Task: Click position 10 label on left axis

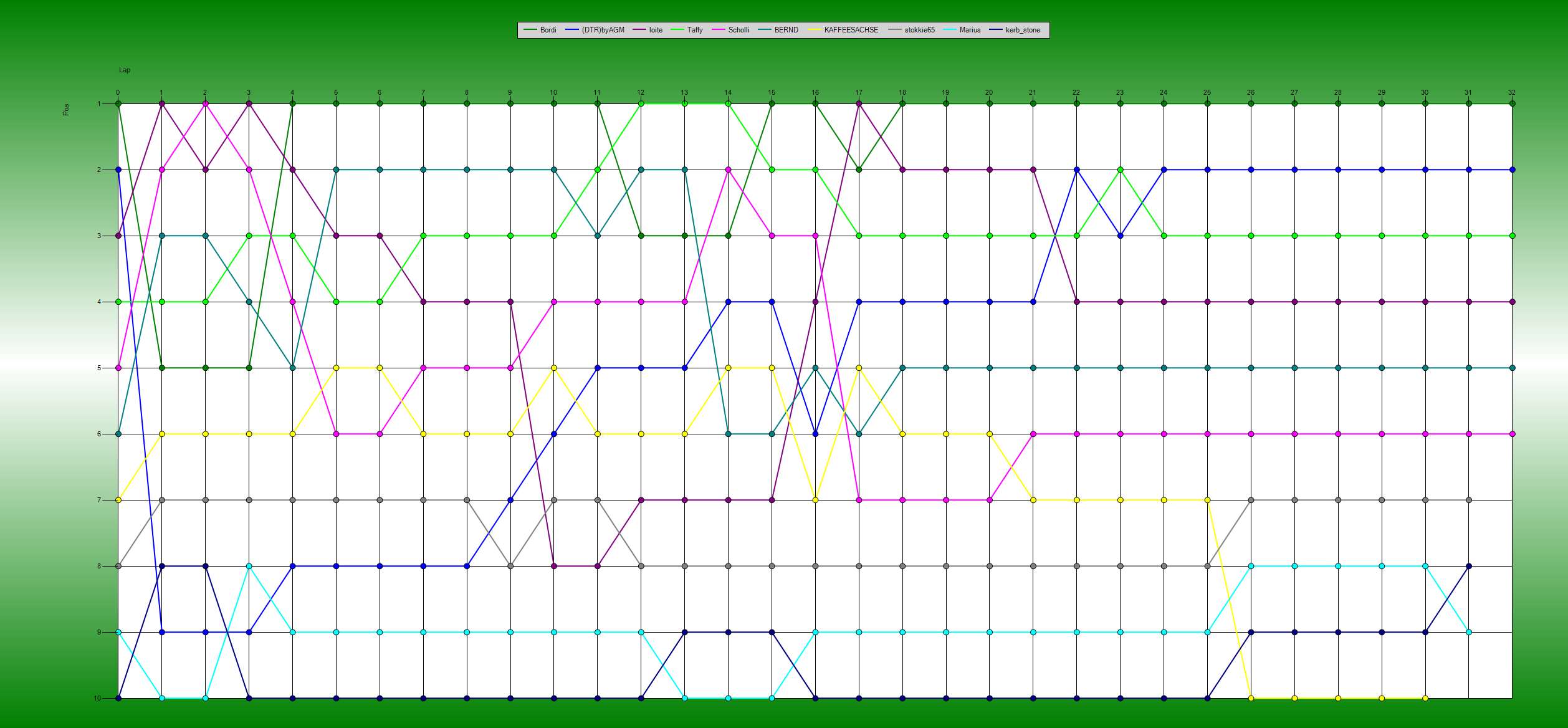Action: click(97, 698)
